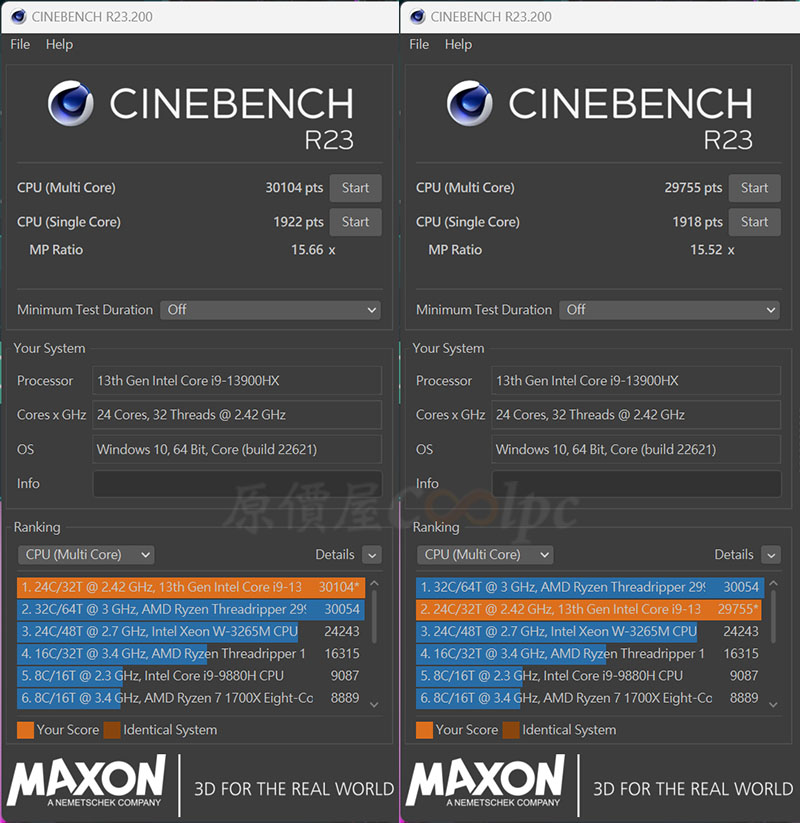This screenshot has height=823, width=800.
Task: Click MP Ratio value 15.52 x
Action: pyautogui.click(x=712, y=250)
